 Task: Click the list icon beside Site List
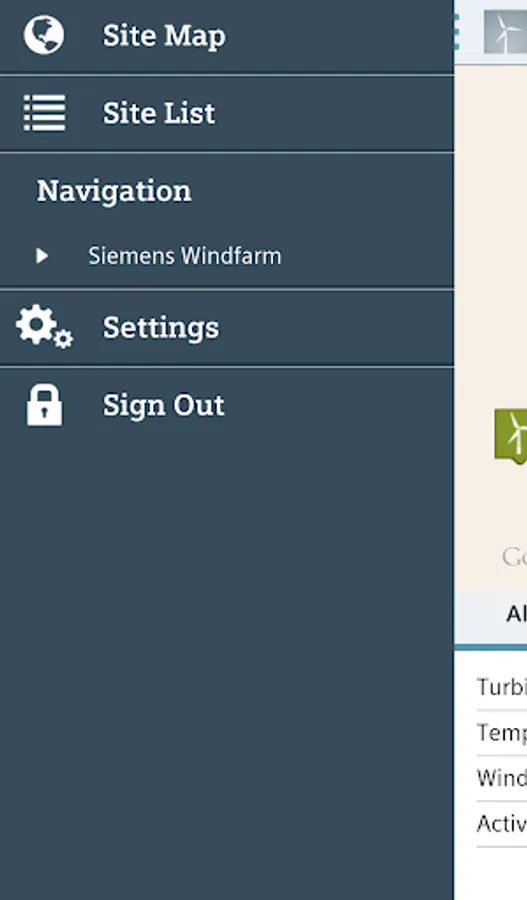tap(44, 113)
